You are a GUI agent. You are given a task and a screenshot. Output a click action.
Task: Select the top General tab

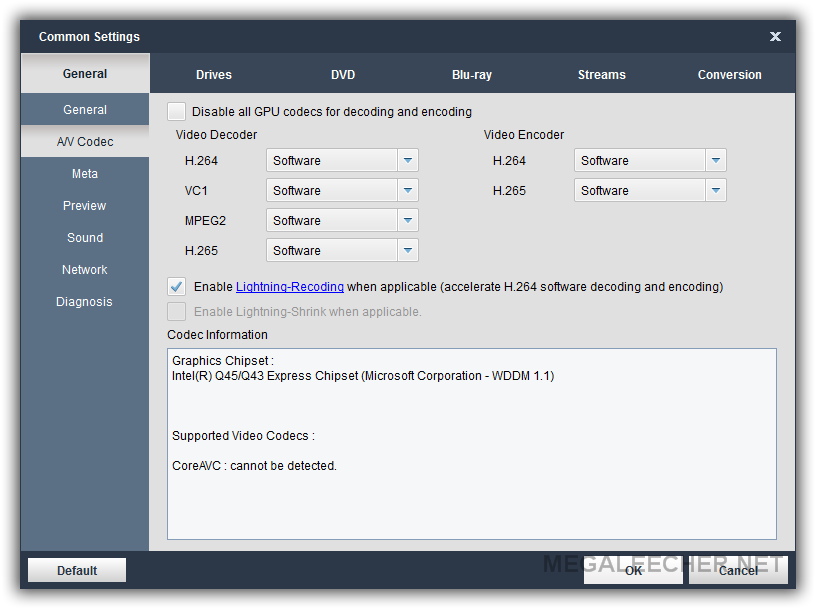pyautogui.click(x=85, y=73)
